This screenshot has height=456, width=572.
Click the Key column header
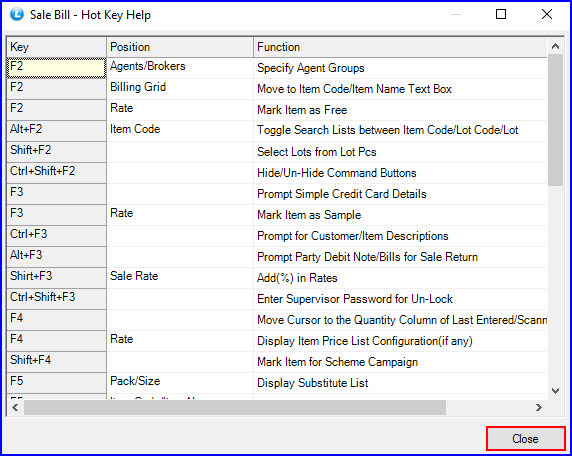click(57, 47)
